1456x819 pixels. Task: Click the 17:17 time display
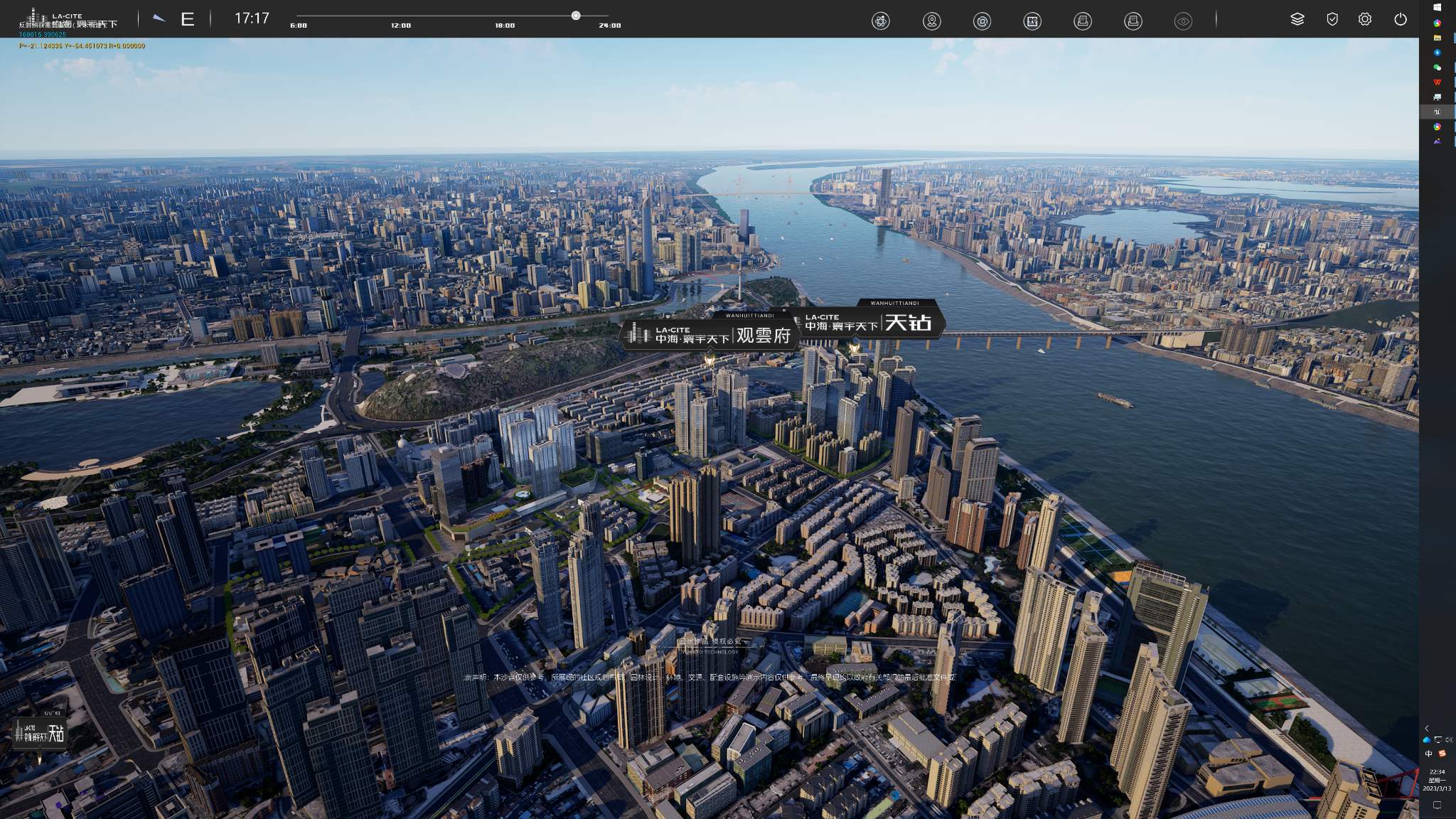pyautogui.click(x=252, y=18)
